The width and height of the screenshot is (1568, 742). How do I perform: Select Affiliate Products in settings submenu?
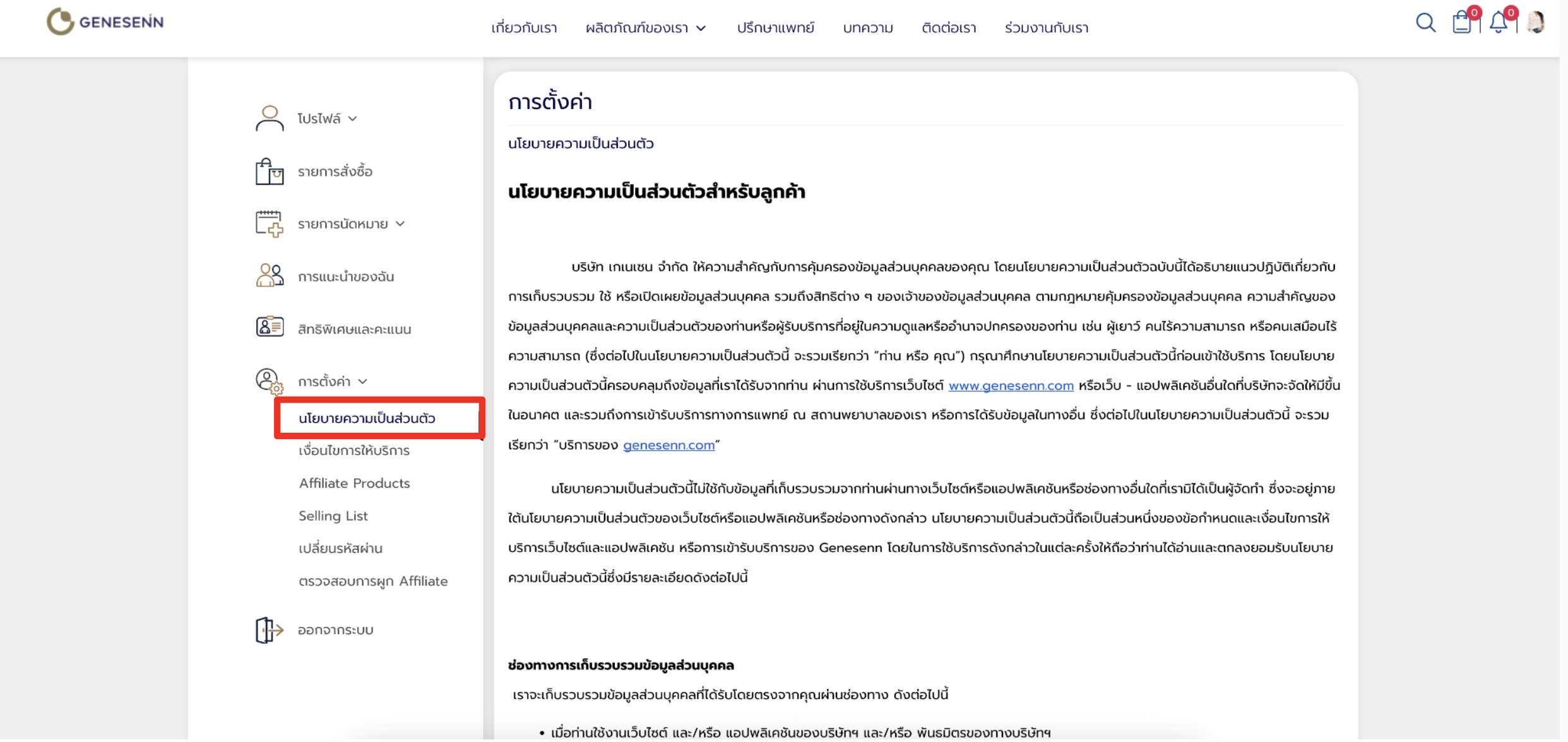(354, 483)
